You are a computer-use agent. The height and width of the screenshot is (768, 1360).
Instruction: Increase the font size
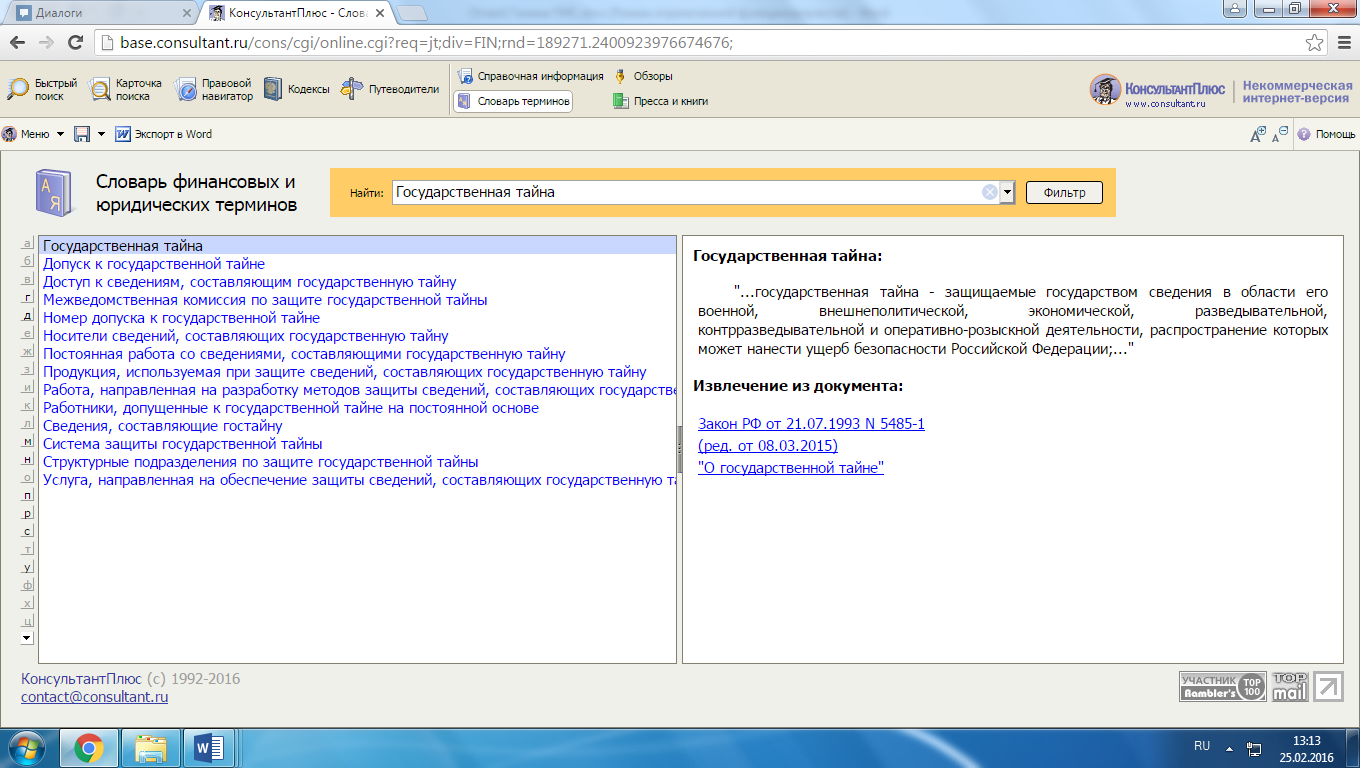tap(1258, 134)
